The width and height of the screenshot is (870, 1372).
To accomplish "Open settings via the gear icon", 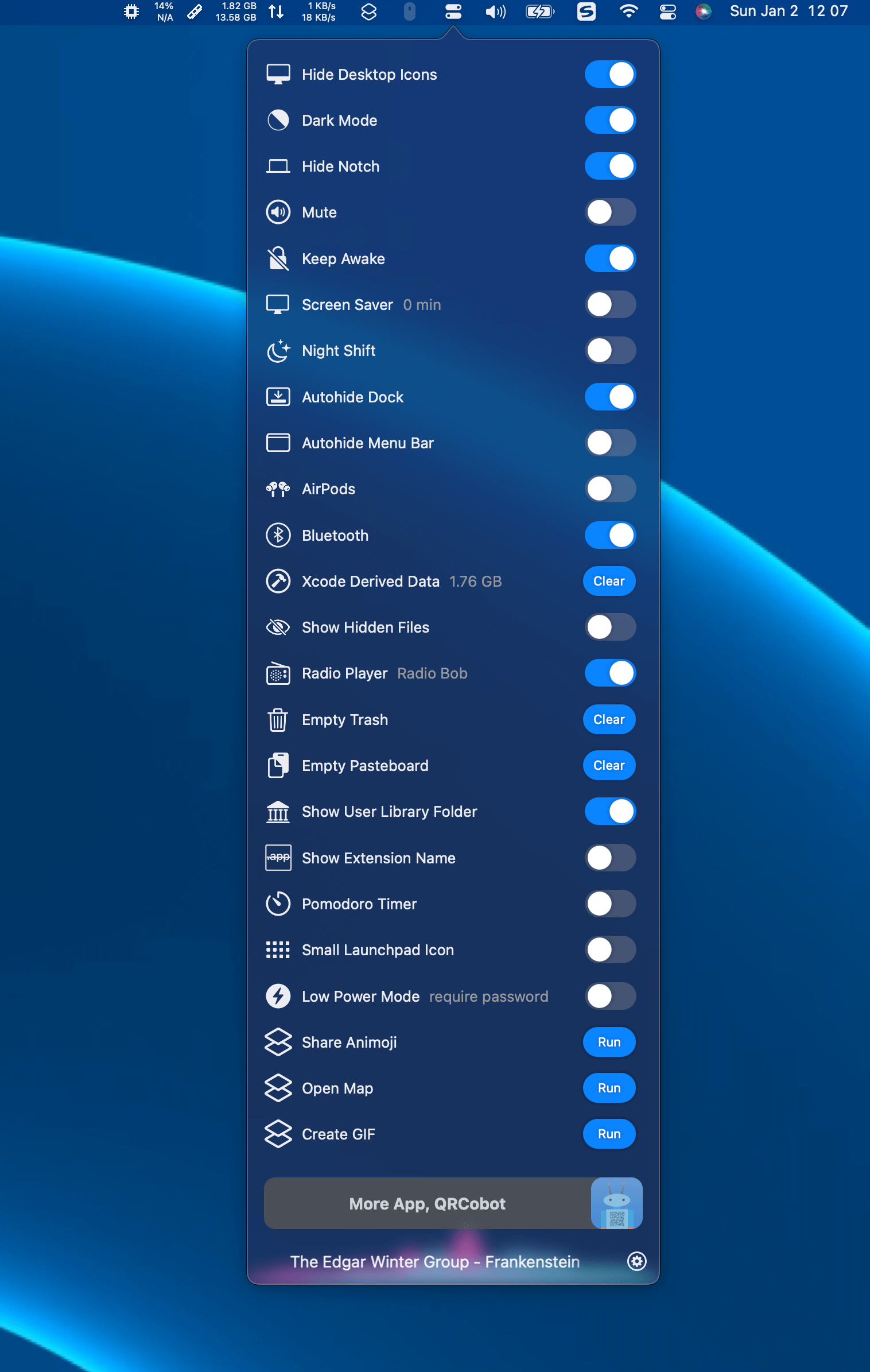I will pos(637,1261).
